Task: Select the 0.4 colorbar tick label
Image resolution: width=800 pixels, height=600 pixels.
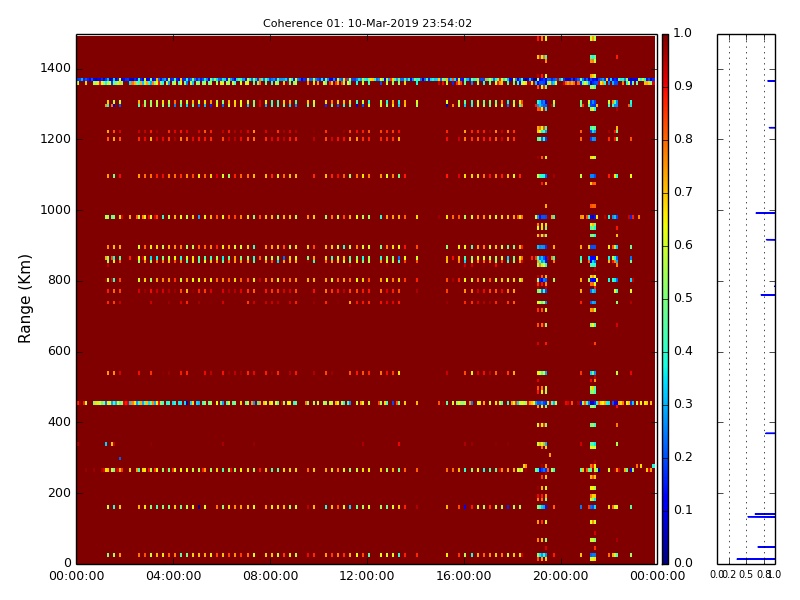Action: [683, 351]
